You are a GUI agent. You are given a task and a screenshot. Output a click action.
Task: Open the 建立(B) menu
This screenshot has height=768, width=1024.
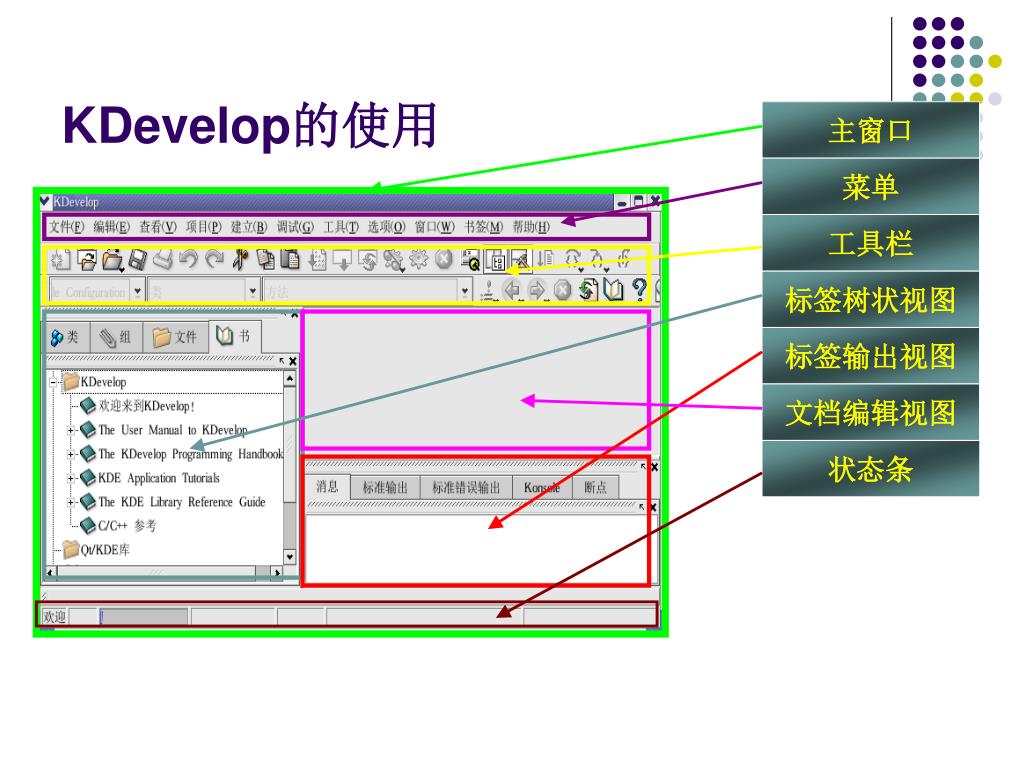coord(249,227)
